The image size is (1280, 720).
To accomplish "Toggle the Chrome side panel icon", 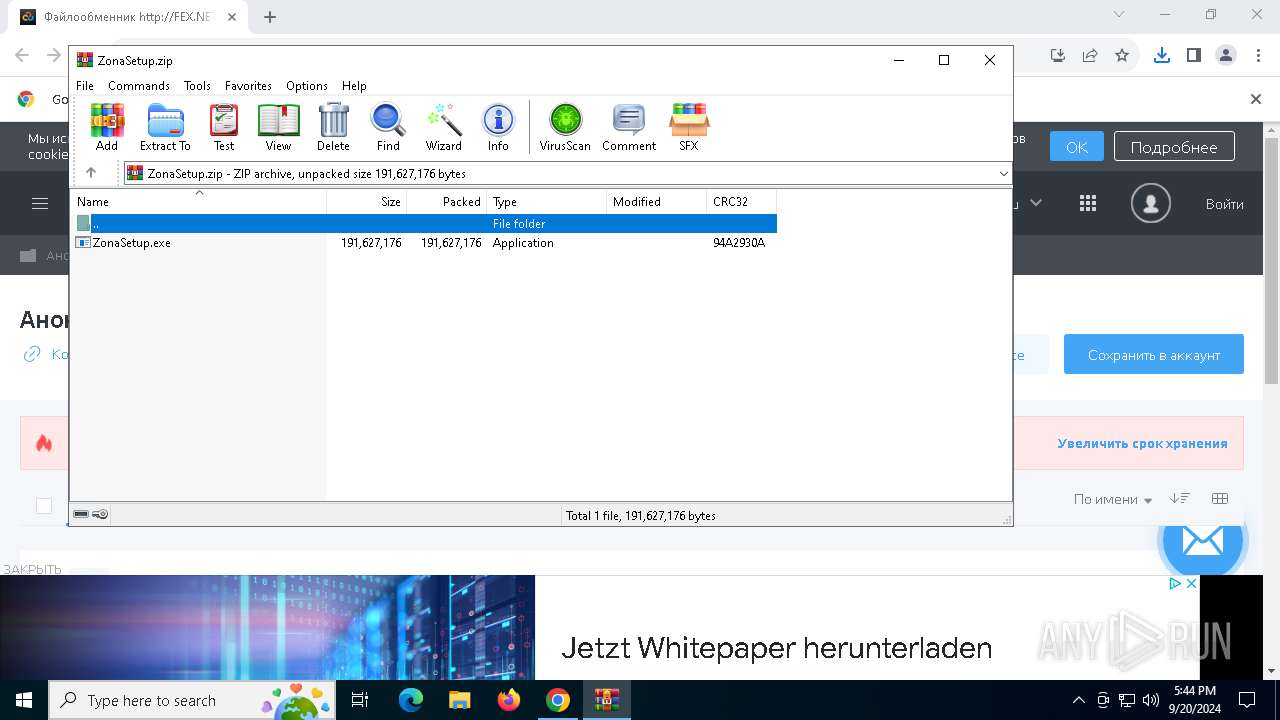I will [x=1193, y=55].
